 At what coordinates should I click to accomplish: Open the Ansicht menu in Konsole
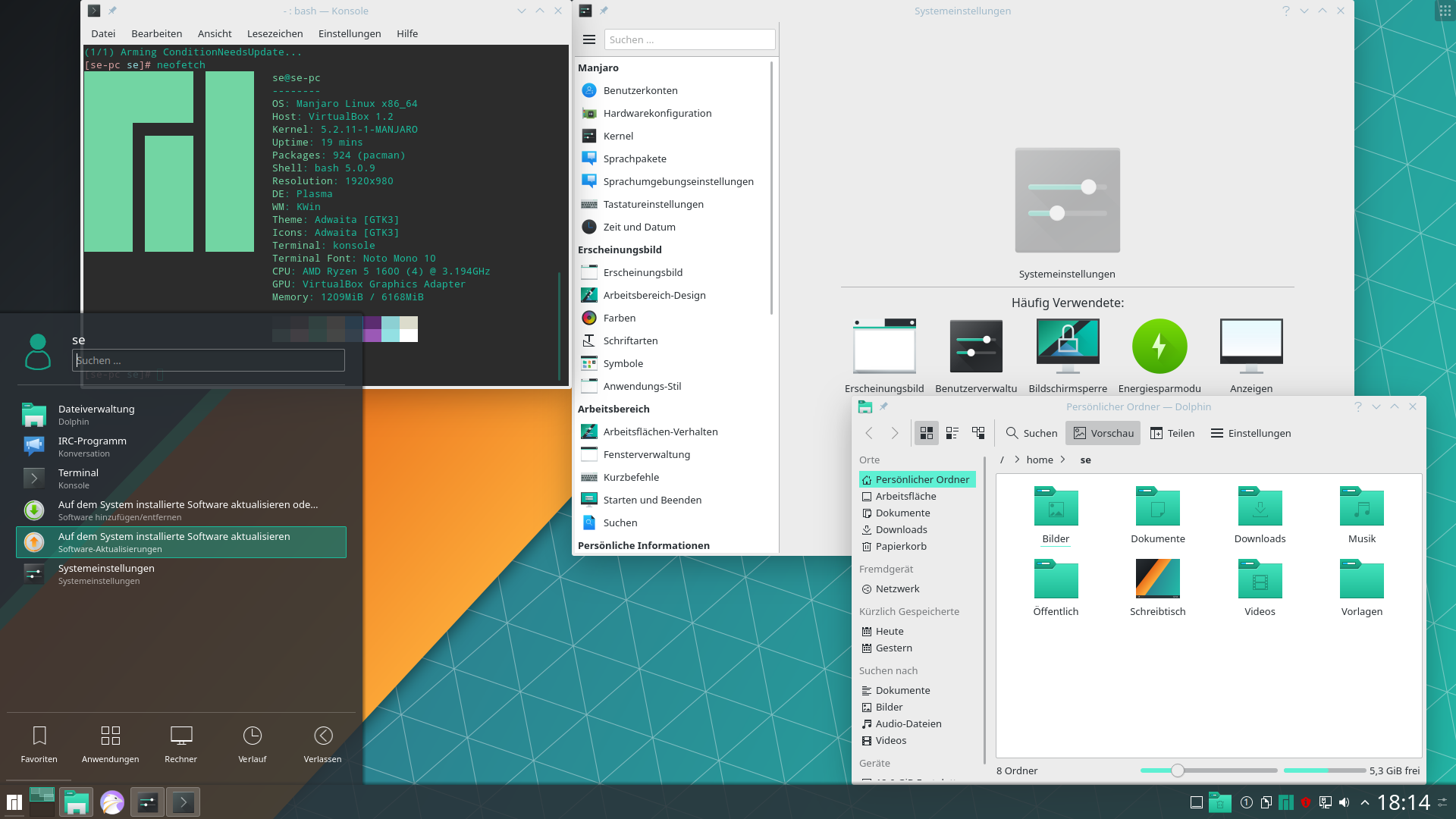[215, 33]
